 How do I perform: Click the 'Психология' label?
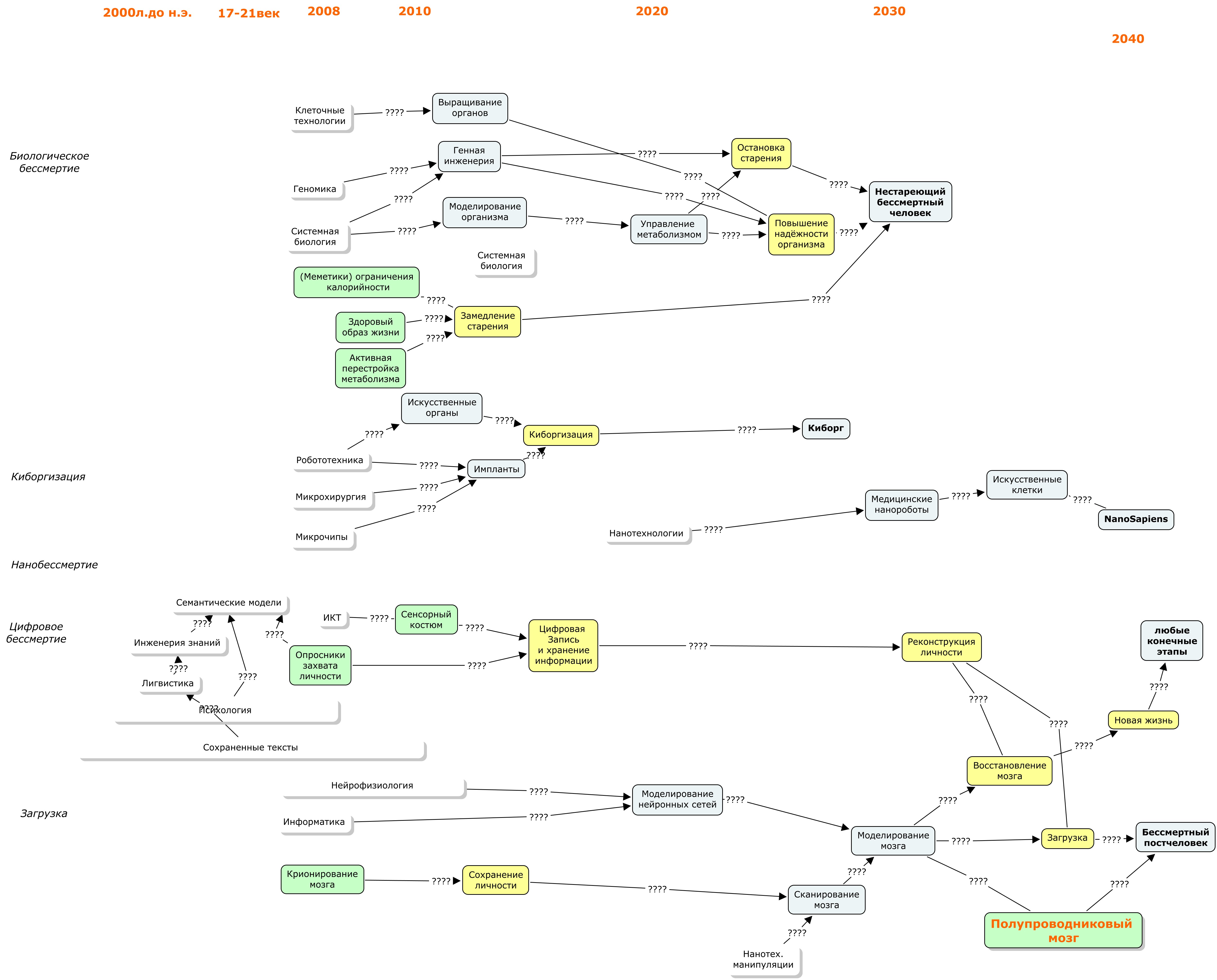click(225, 711)
